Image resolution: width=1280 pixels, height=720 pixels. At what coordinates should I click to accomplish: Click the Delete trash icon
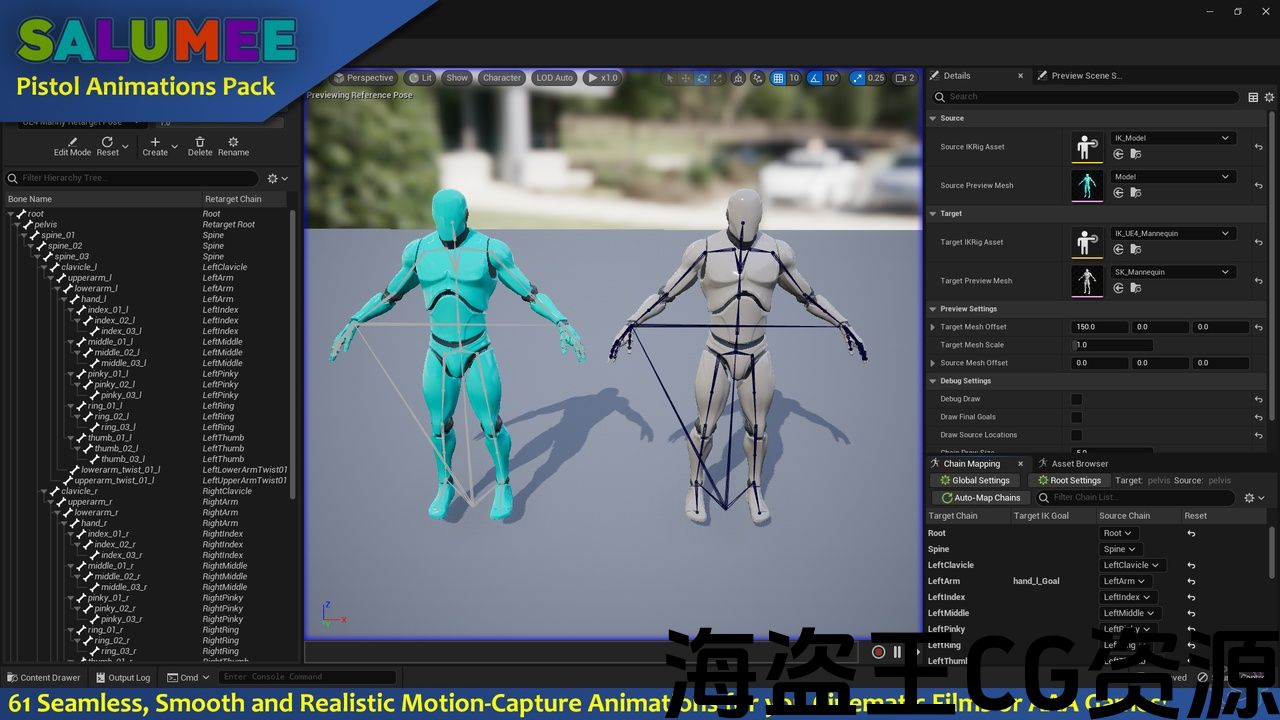click(x=200, y=142)
